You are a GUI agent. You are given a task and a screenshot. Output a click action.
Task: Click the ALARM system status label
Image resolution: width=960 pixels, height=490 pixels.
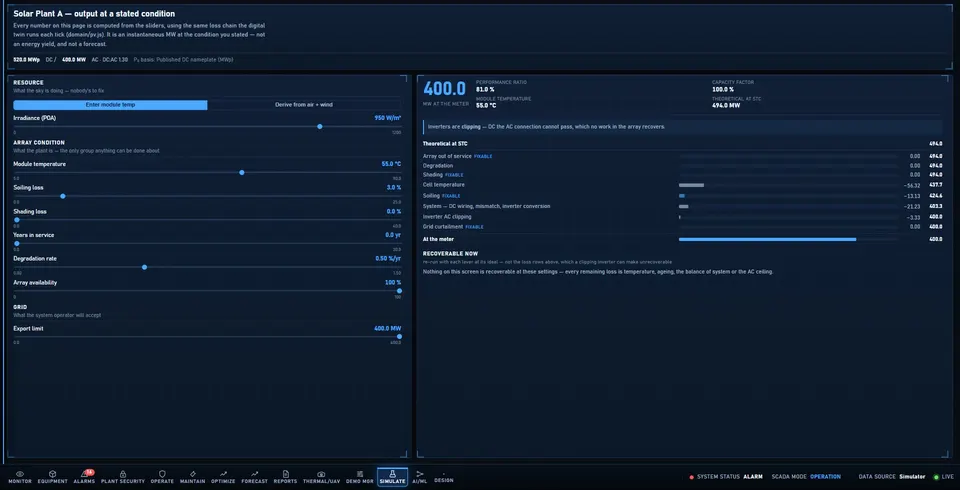753,477
